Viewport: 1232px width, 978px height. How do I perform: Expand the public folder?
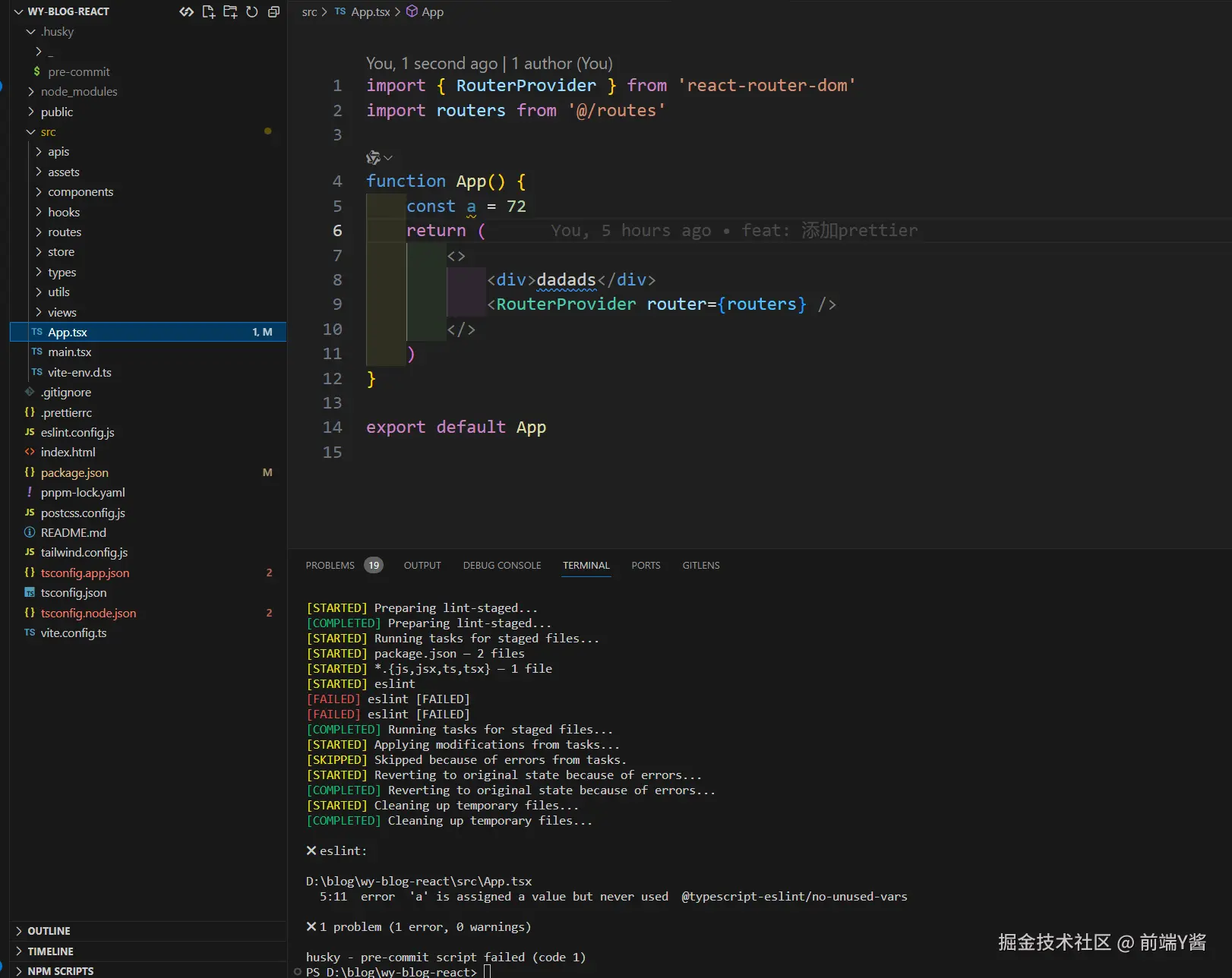[x=31, y=112]
